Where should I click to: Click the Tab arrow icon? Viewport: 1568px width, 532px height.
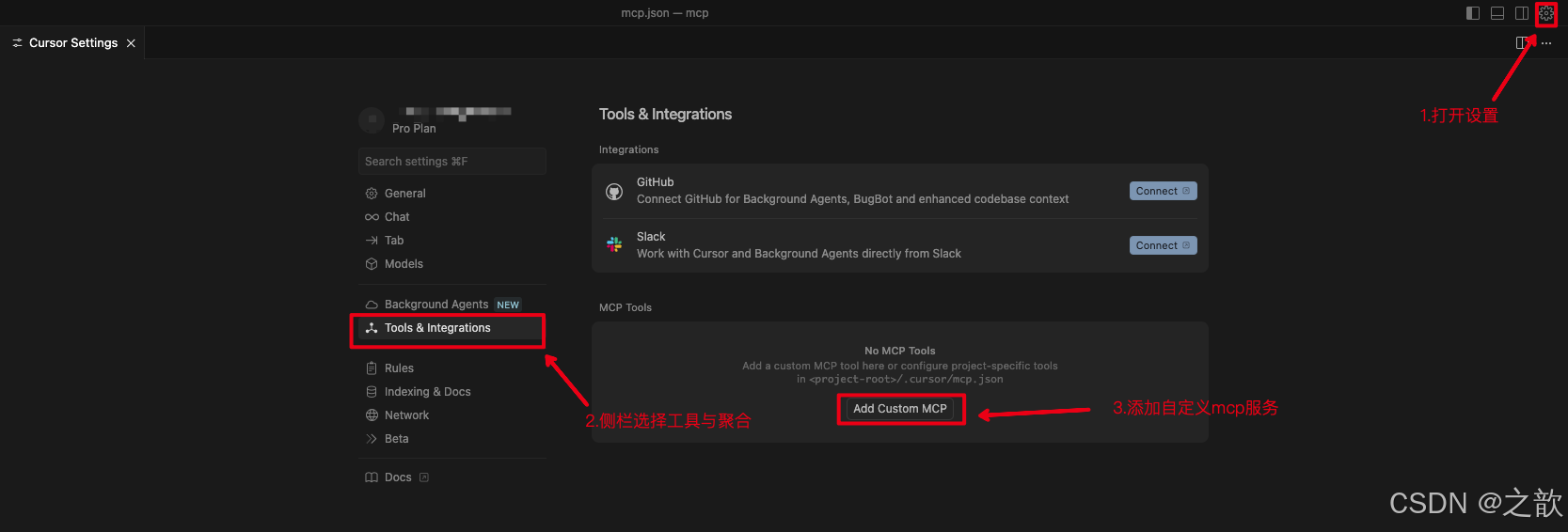tap(372, 241)
